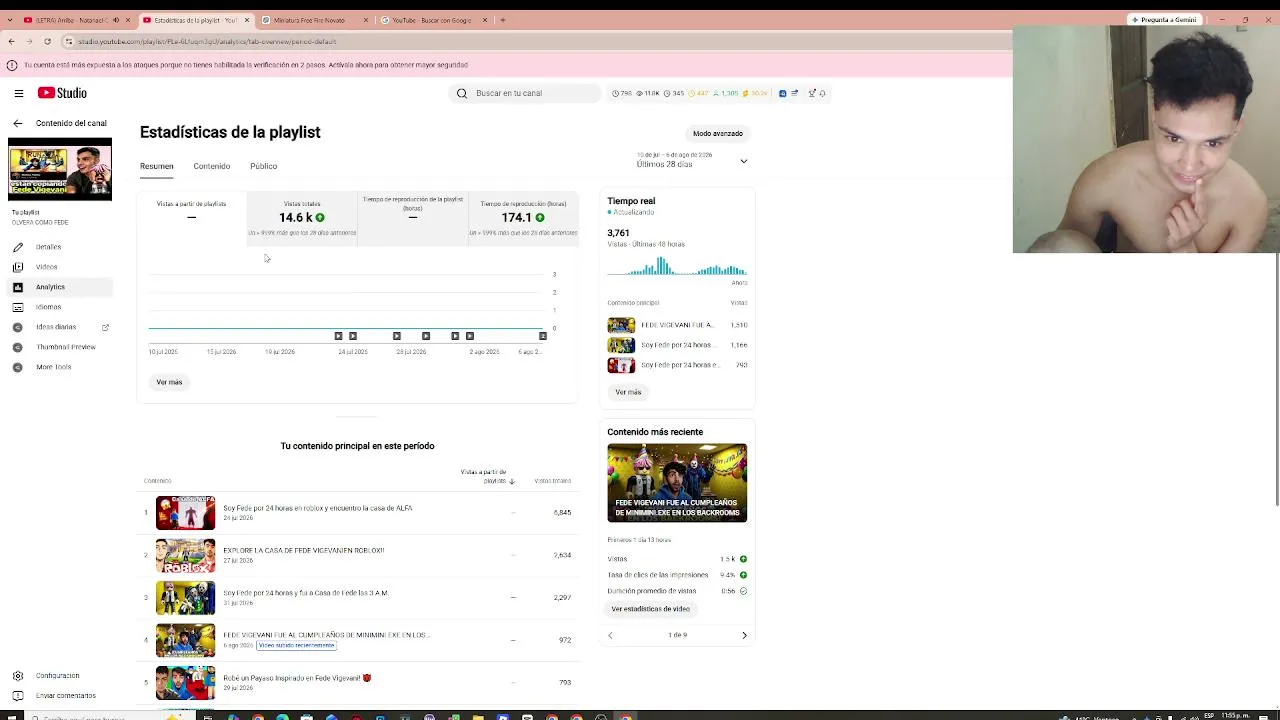Click the Tiempo real mini bar chart

coord(677,266)
